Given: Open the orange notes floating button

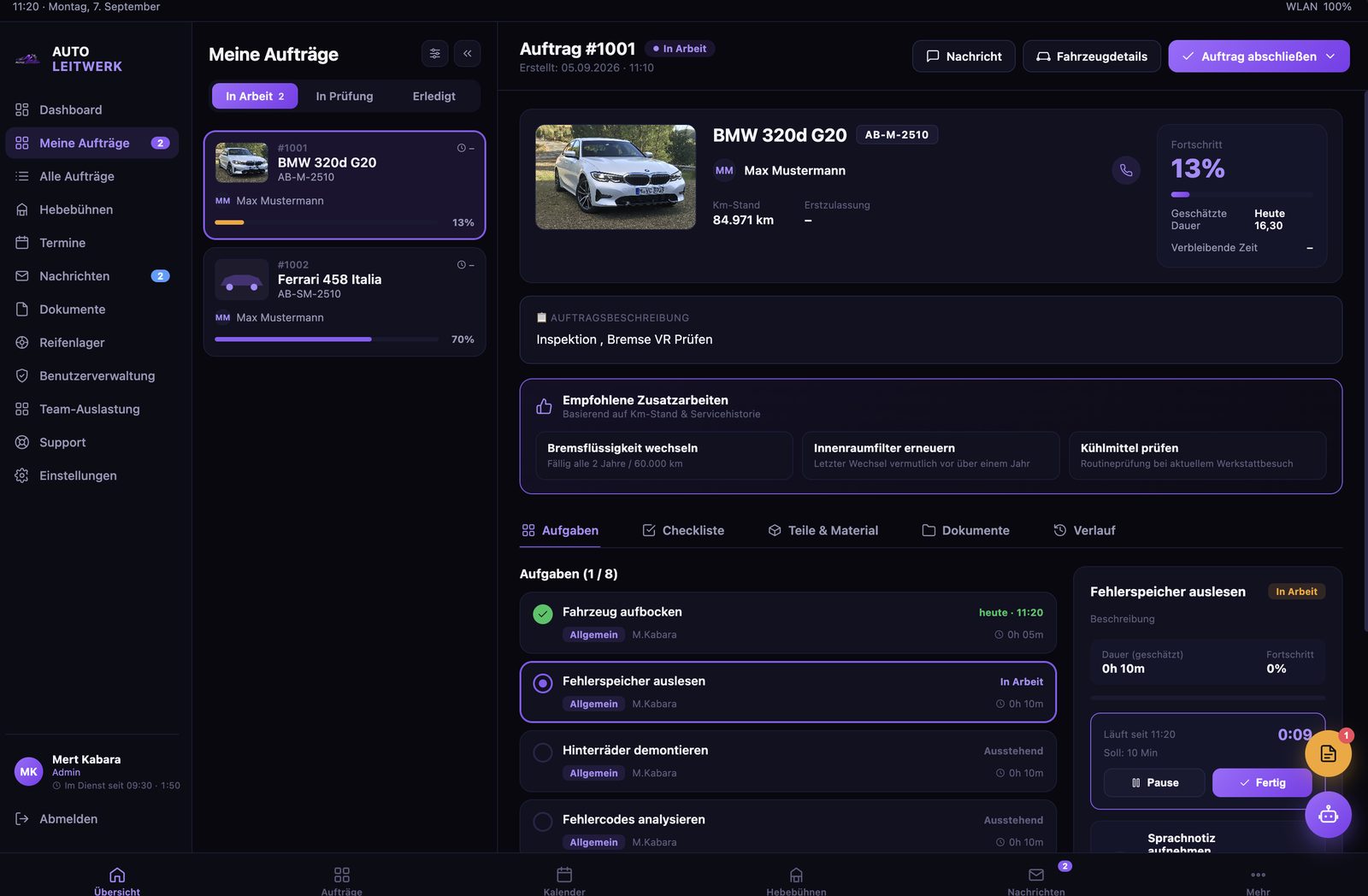Looking at the screenshot, I should click(1328, 753).
